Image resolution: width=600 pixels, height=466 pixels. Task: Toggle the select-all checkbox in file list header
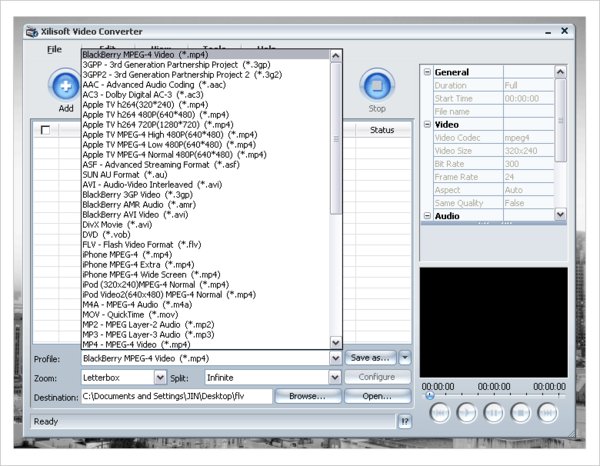tap(45, 130)
